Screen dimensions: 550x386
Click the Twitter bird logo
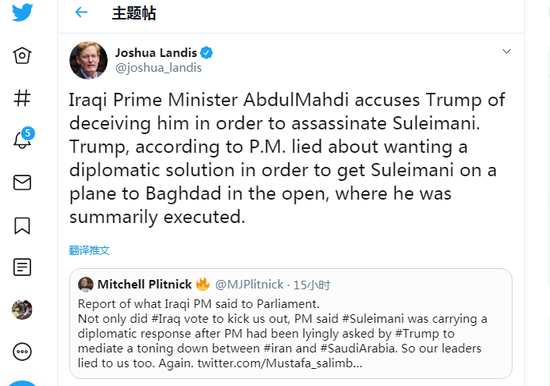click(22, 13)
